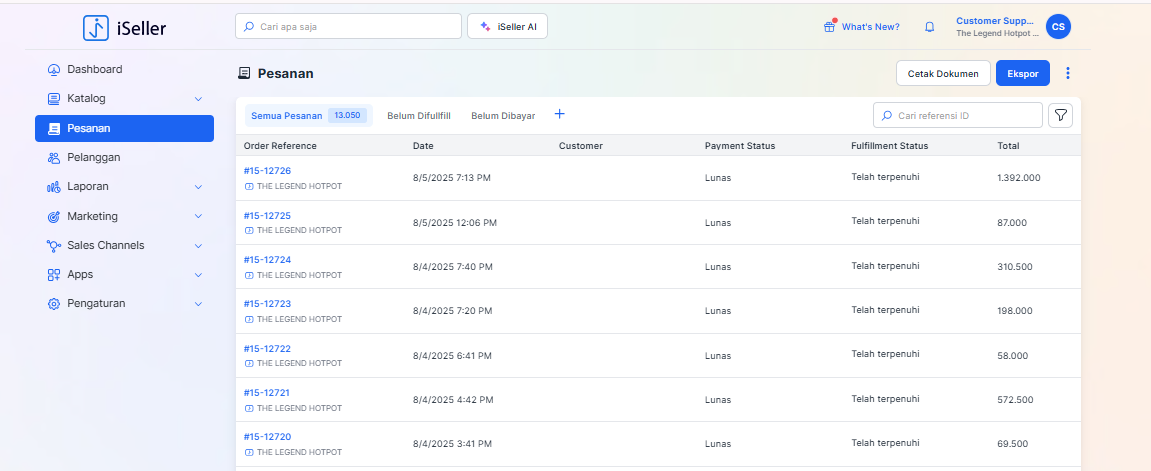Open order #15-12726 link
The width and height of the screenshot is (1151, 471).
[267, 171]
